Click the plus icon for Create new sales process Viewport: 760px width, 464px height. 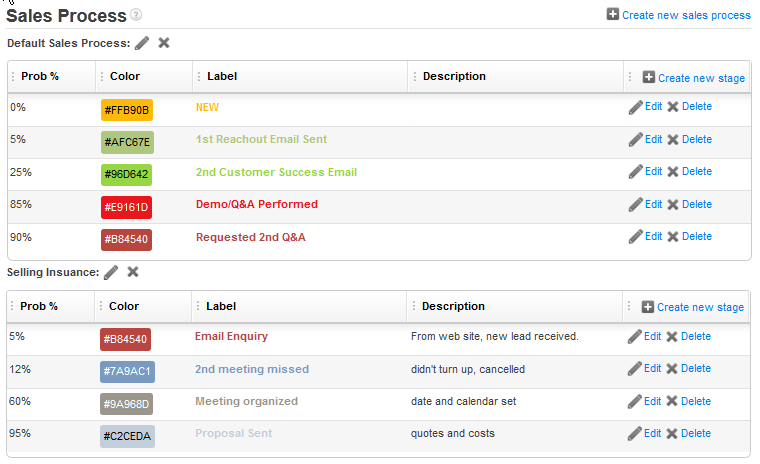tap(613, 15)
